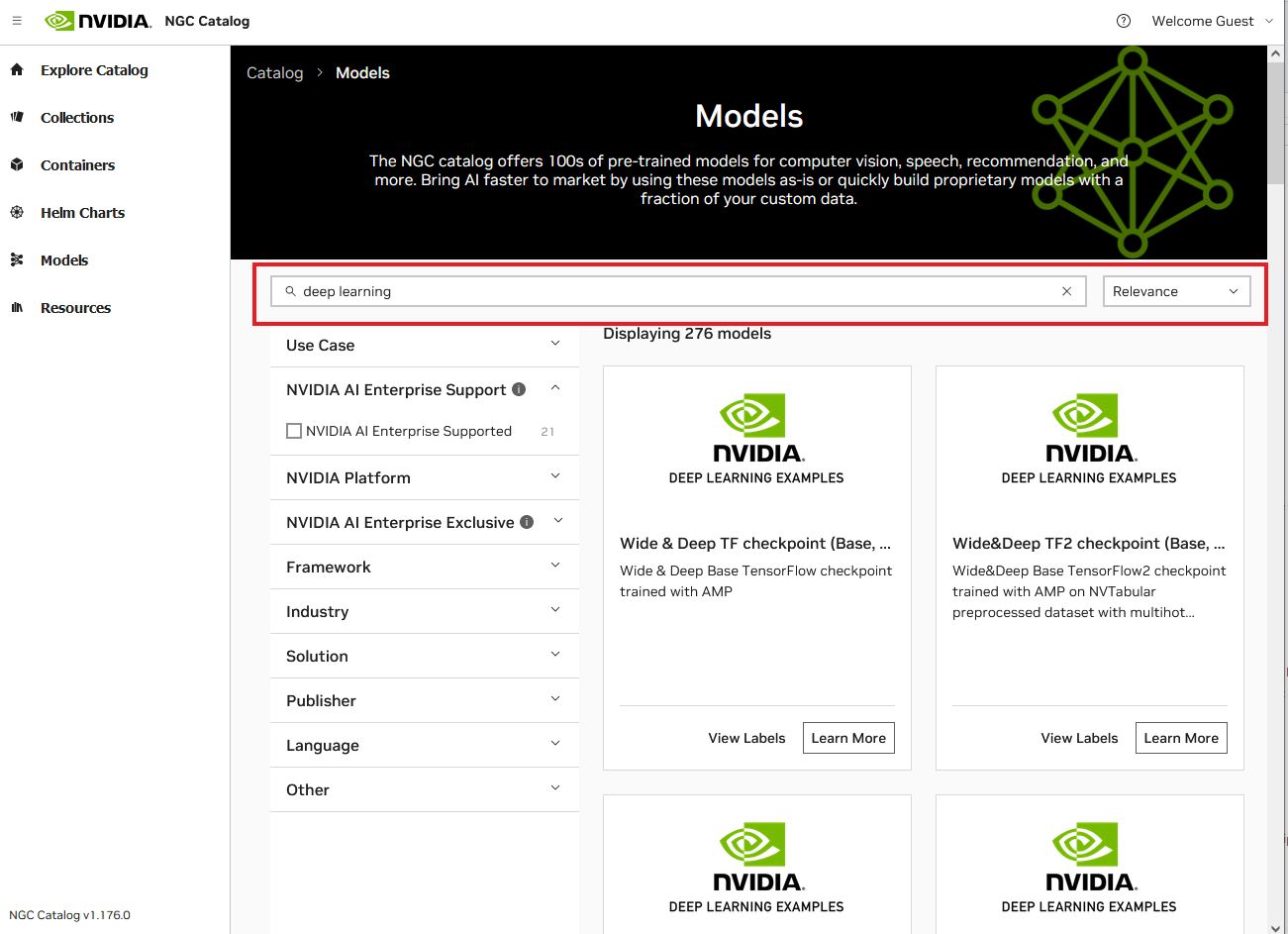Open Resources in the sidebar

click(x=75, y=308)
